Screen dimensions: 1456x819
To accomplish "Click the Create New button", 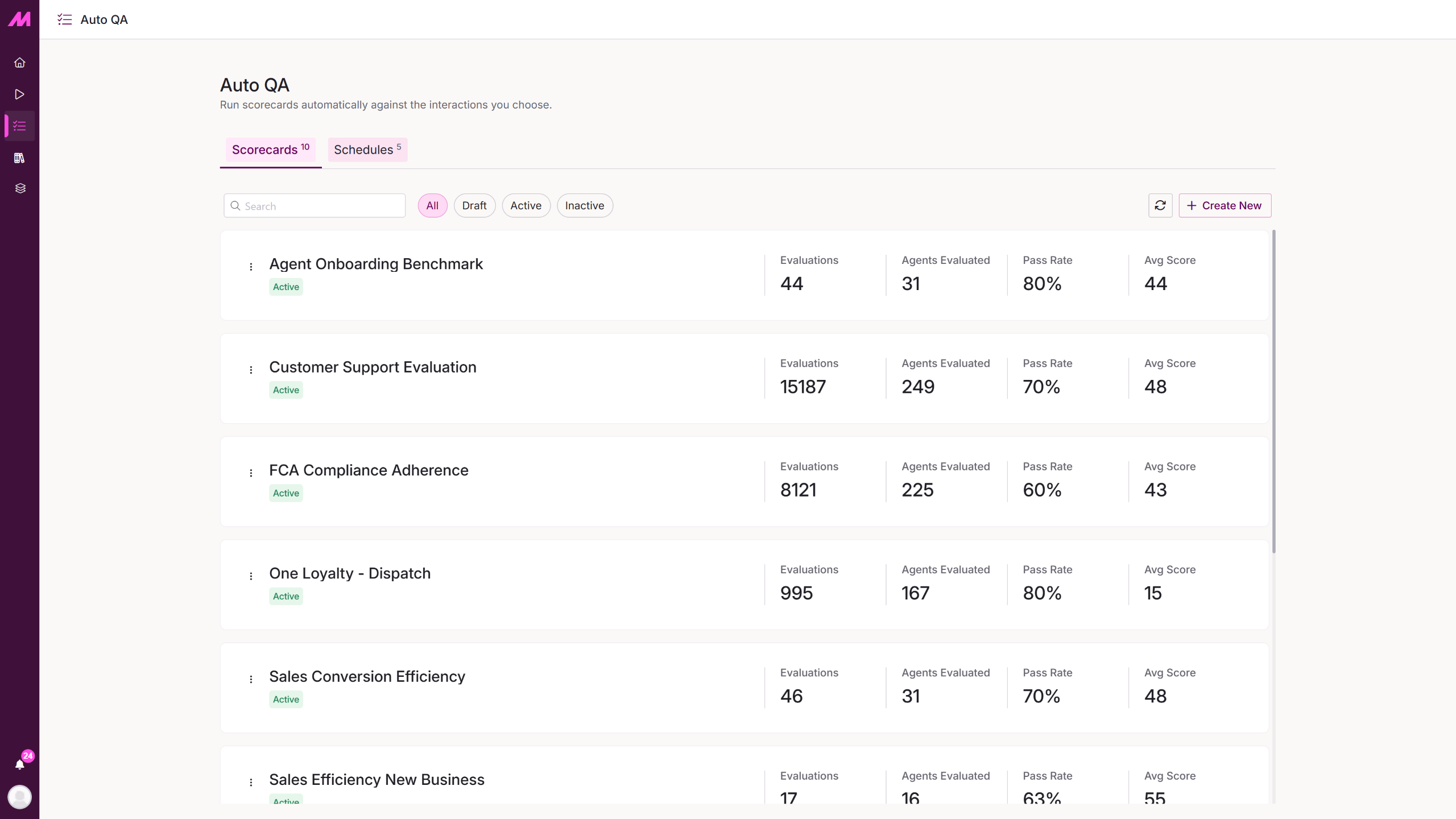I will [1225, 205].
